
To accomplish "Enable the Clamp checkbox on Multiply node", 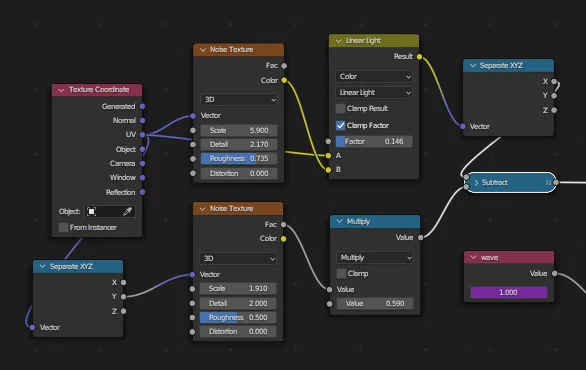I will (341, 274).
